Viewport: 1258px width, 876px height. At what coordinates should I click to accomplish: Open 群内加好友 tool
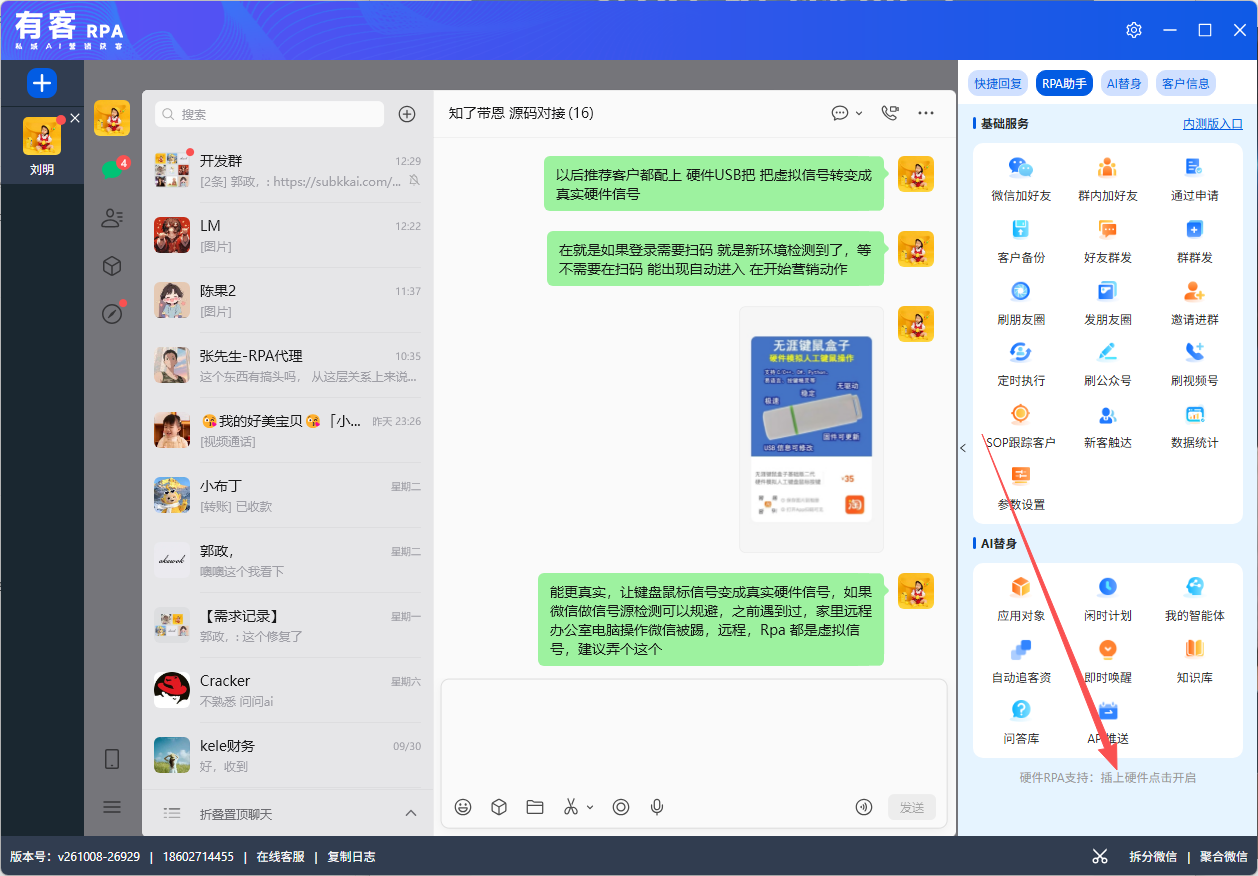coord(1107,179)
